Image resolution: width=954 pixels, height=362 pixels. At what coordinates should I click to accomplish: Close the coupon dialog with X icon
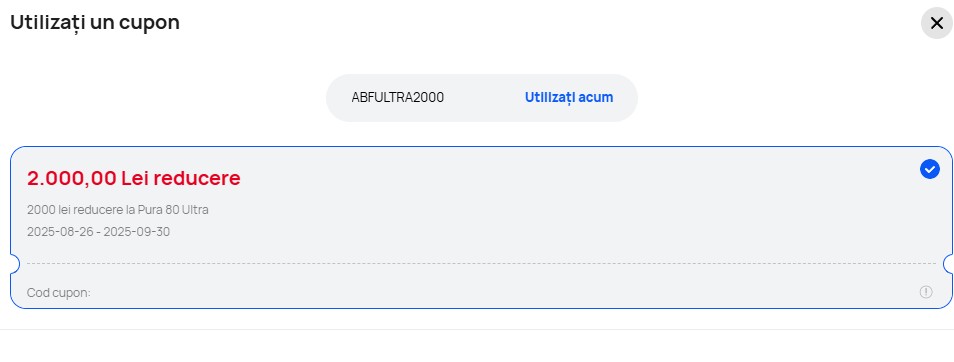pyautogui.click(x=936, y=24)
